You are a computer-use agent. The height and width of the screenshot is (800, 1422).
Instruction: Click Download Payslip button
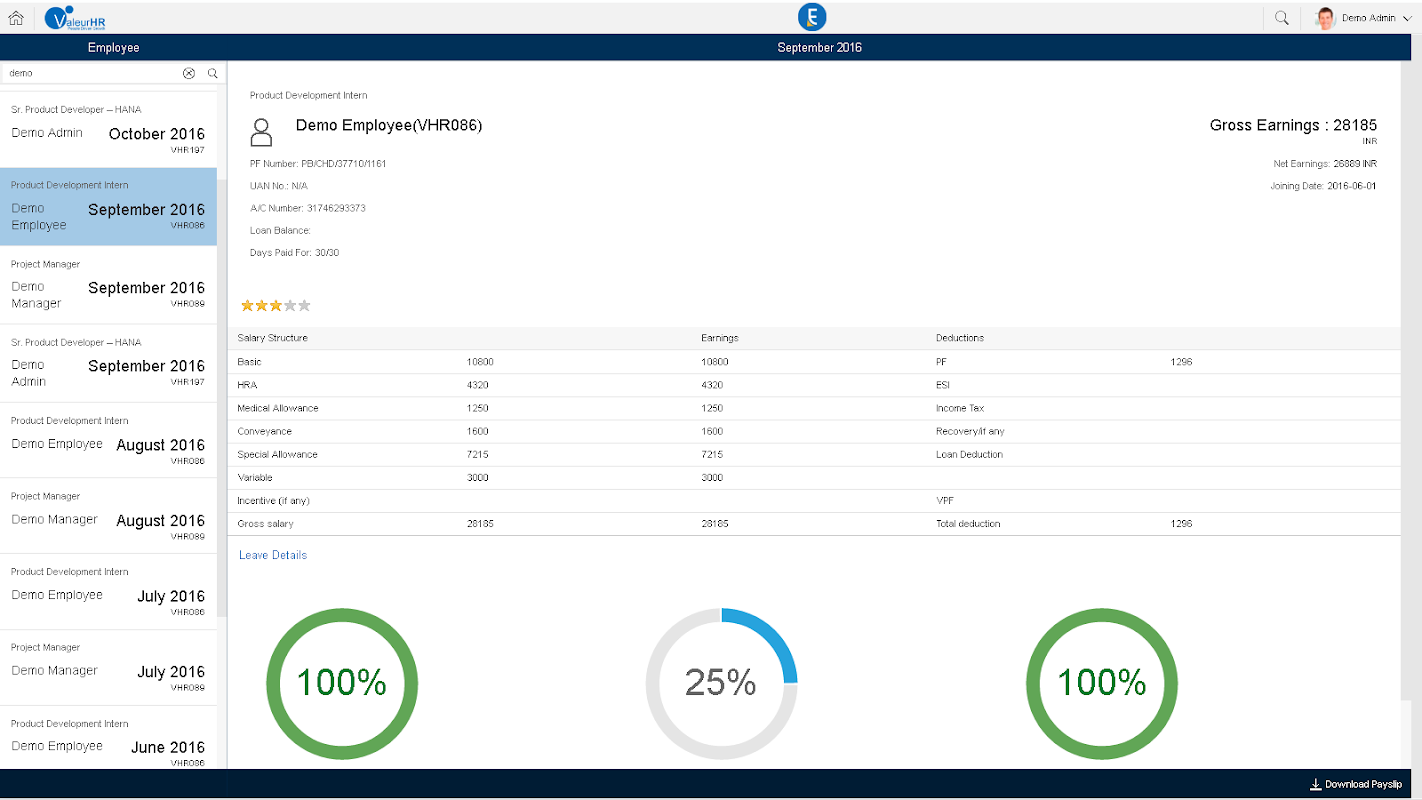coord(1355,784)
